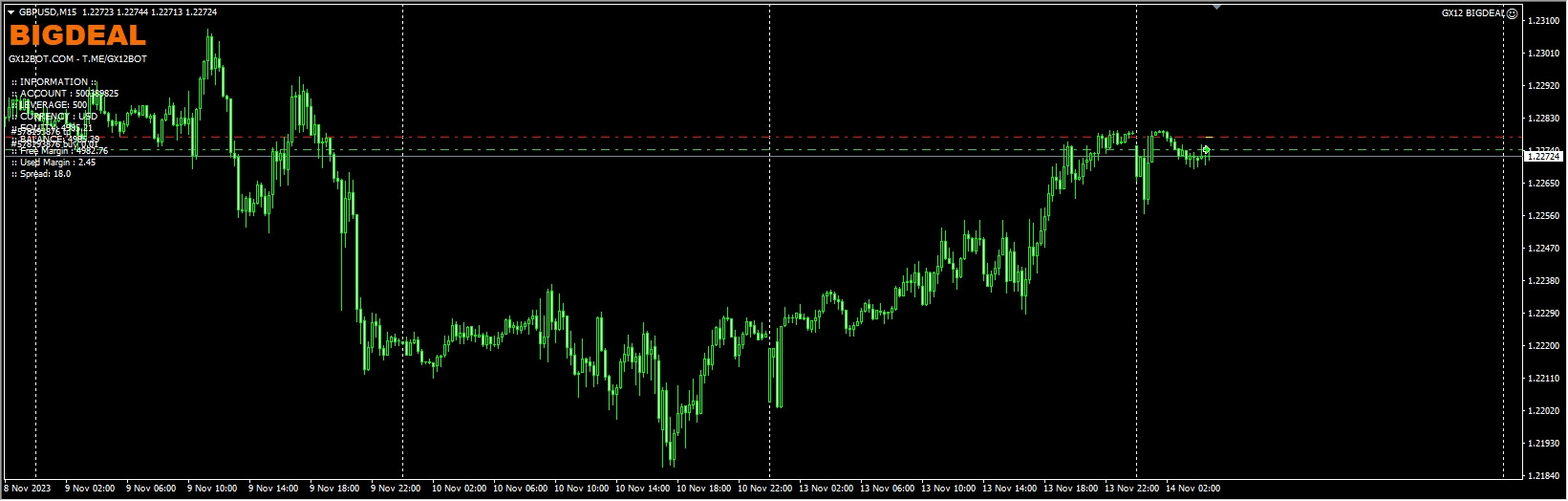The height and width of the screenshot is (501, 1568).
Task: Click the '14 Nov 02:00' time axis label
Action: 1192,489
